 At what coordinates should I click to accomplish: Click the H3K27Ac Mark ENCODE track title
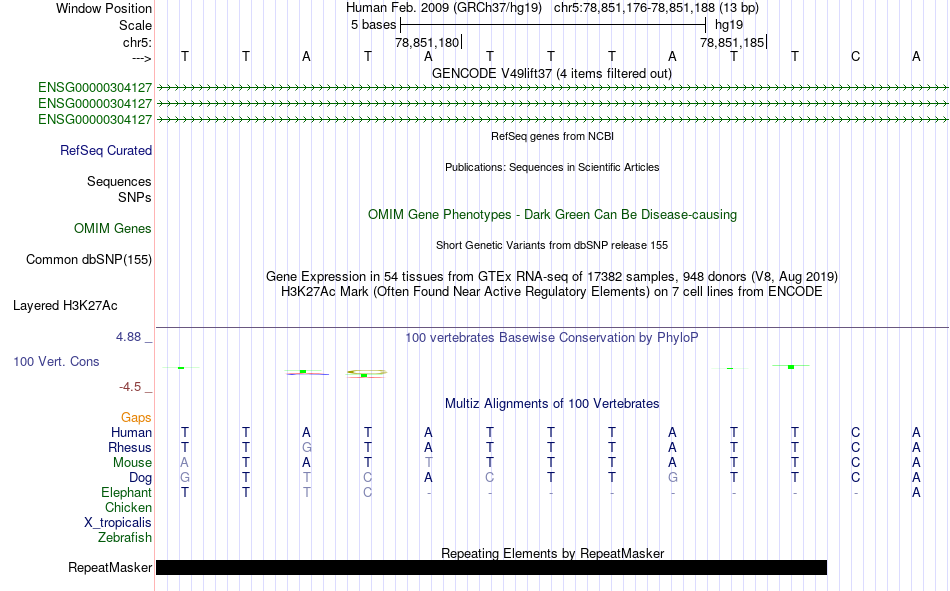tap(551, 292)
